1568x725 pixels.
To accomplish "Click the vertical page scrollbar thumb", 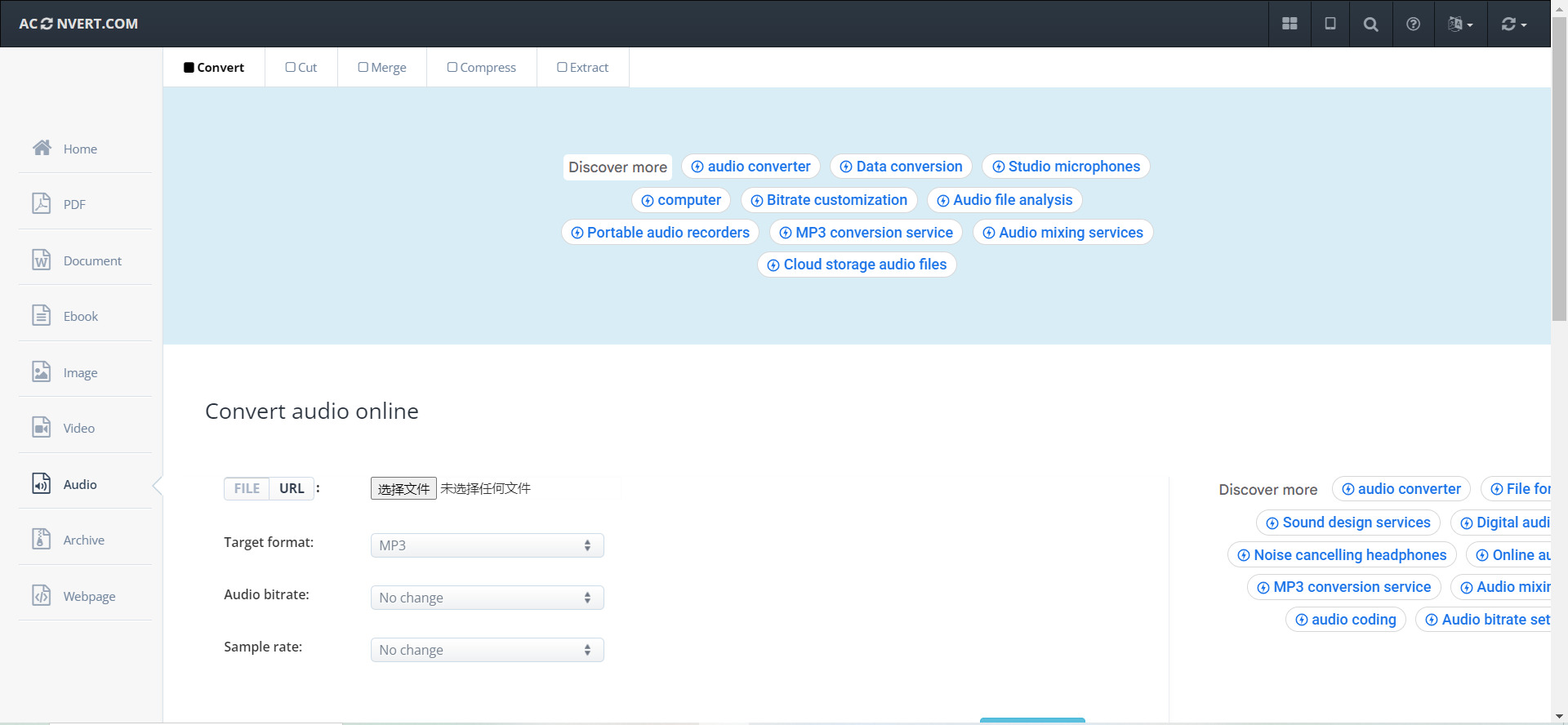I will (x=1559, y=170).
